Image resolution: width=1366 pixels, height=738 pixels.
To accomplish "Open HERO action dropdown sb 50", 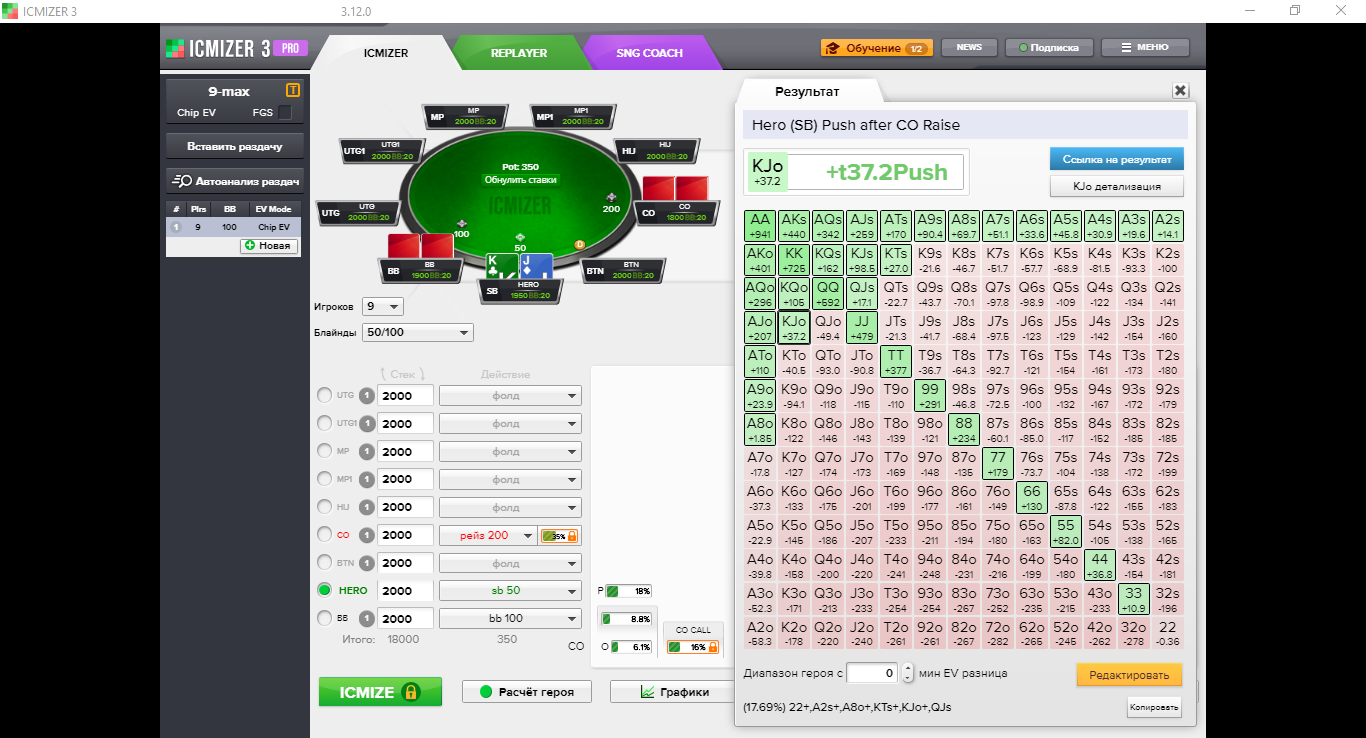I will (x=510, y=591).
